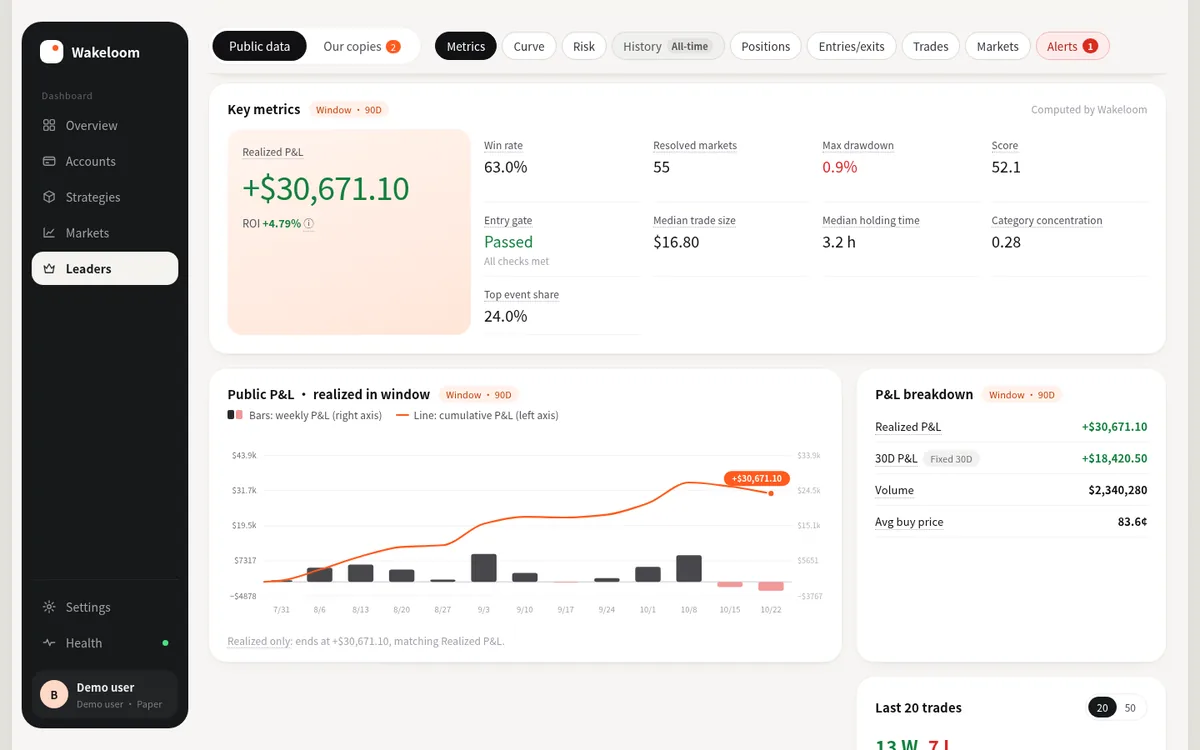Click Key metrics Window 90D badge
1200x750 pixels.
349,110
